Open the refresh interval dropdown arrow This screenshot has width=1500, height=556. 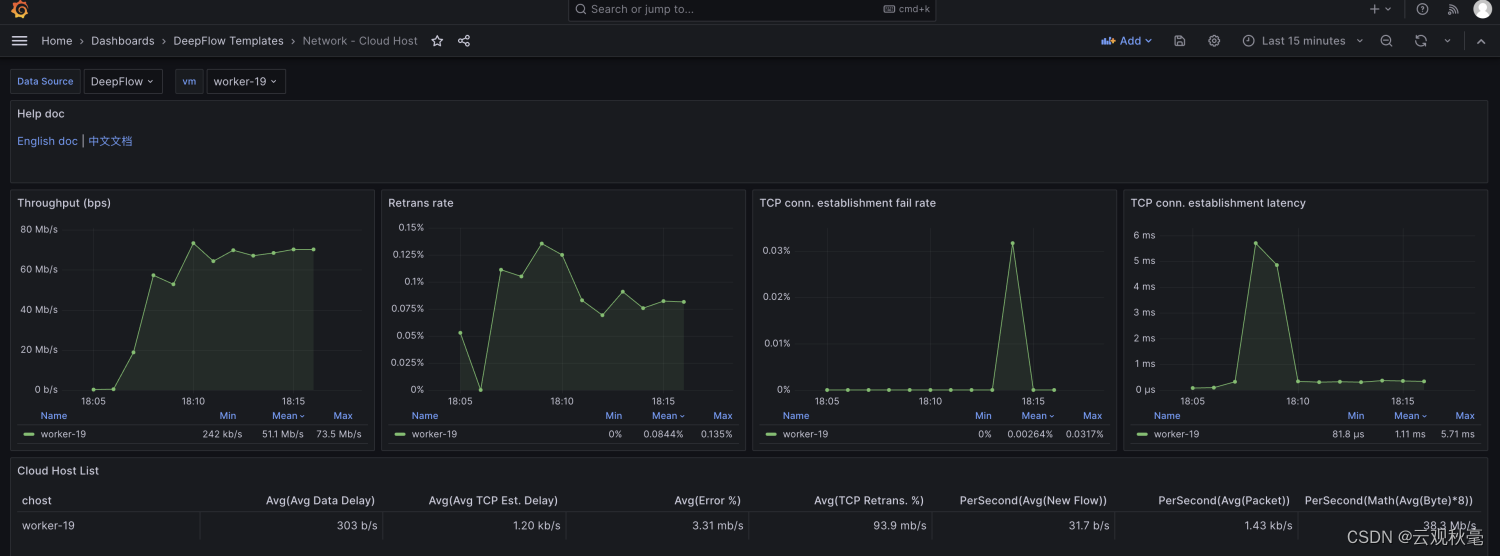(1447, 41)
